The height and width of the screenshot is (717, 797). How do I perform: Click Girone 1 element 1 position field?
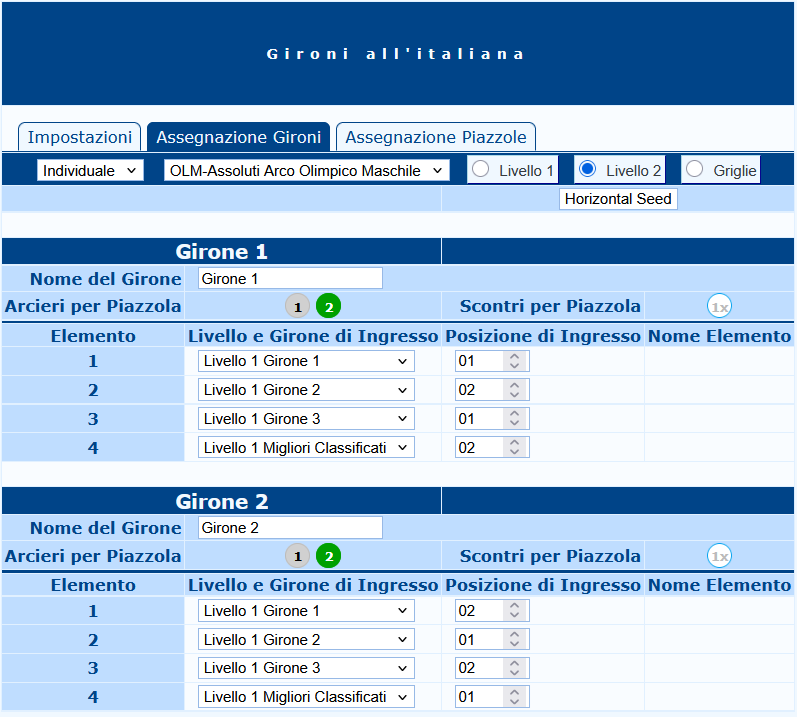pyautogui.click(x=492, y=361)
